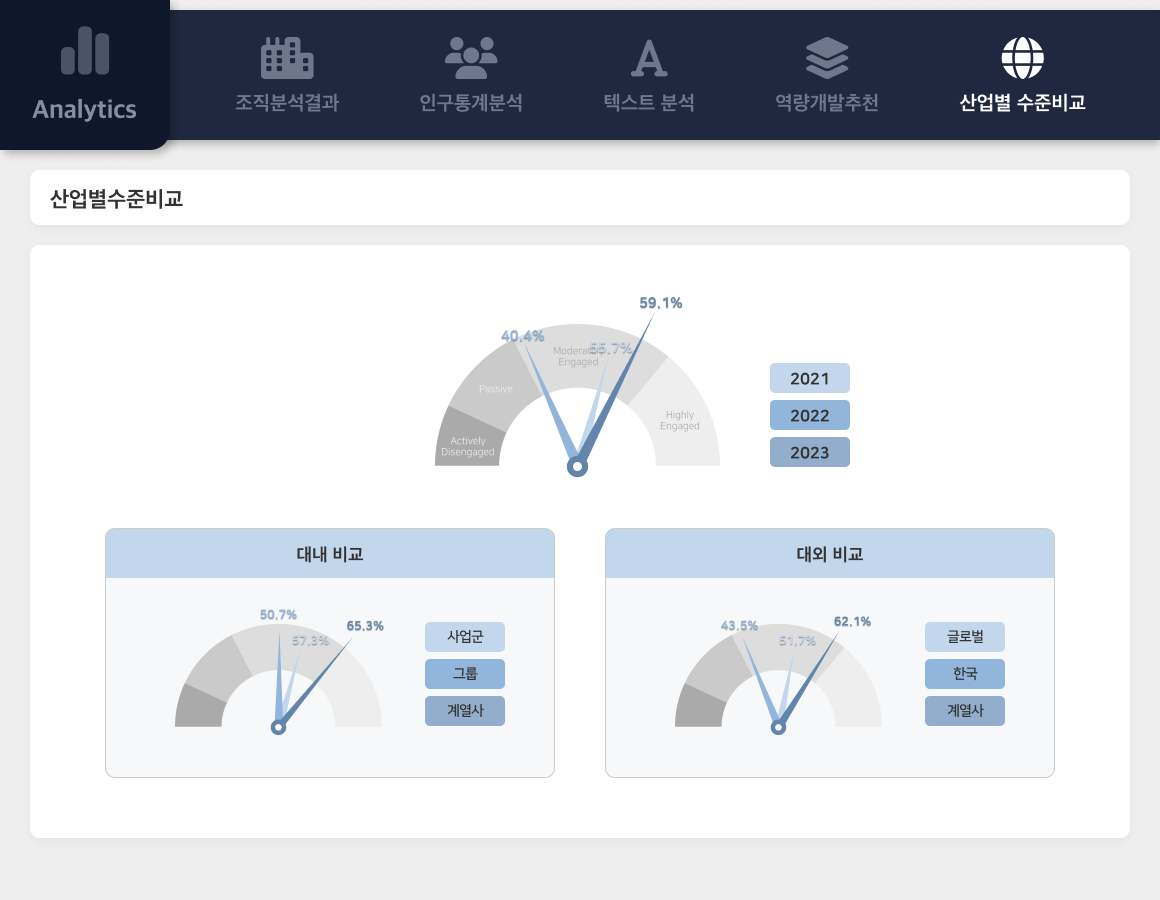The image size is (1160, 900).
Task: Toggle the 2021 legend button
Action: coord(809,378)
